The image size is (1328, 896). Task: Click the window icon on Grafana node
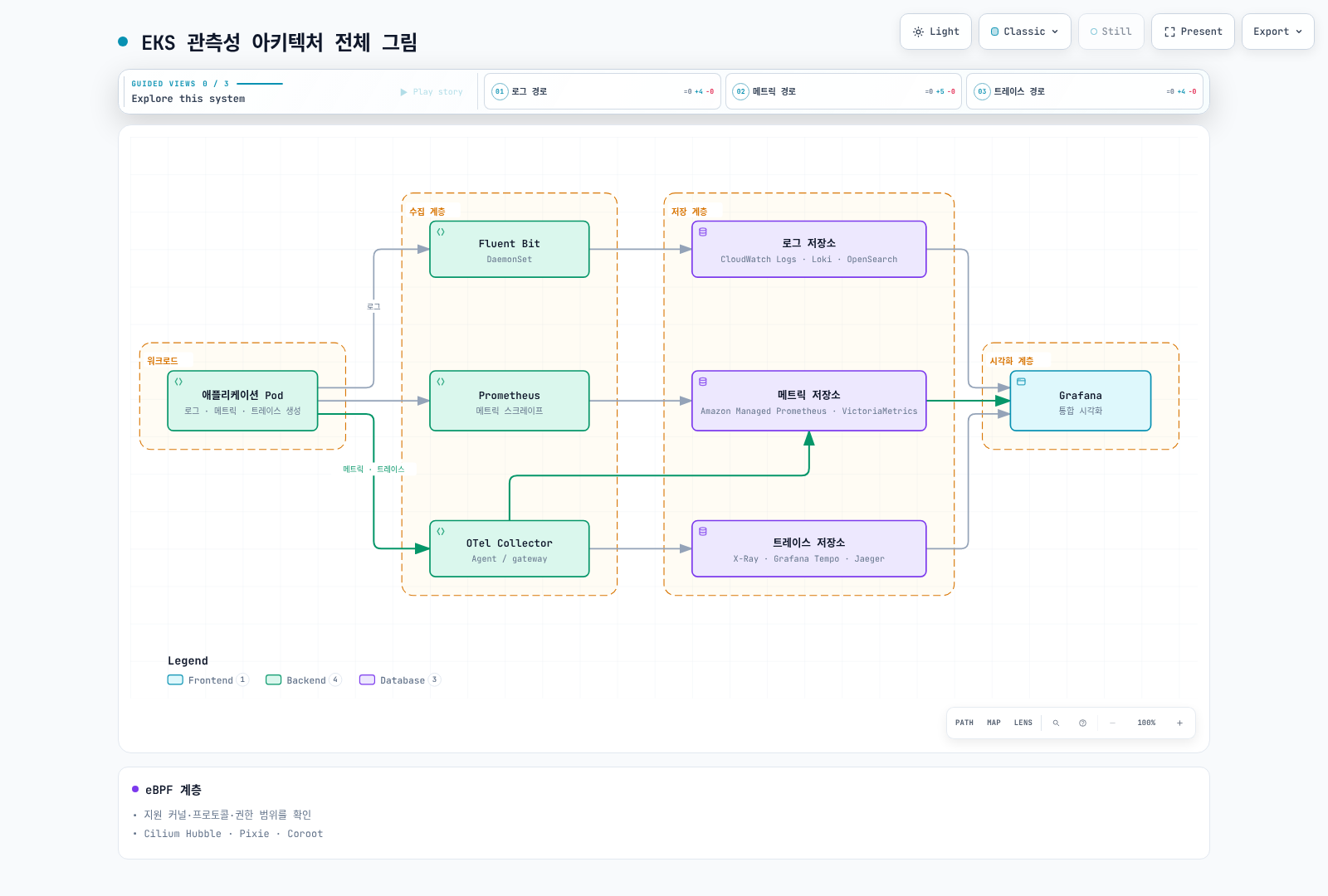click(1022, 382)
